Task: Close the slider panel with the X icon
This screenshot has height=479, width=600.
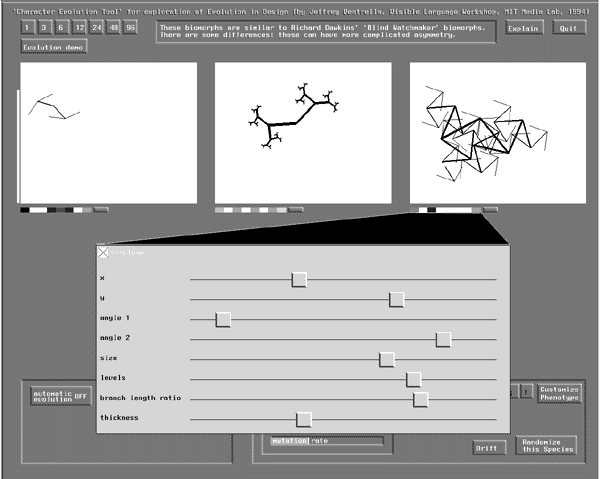Action: 103,254
